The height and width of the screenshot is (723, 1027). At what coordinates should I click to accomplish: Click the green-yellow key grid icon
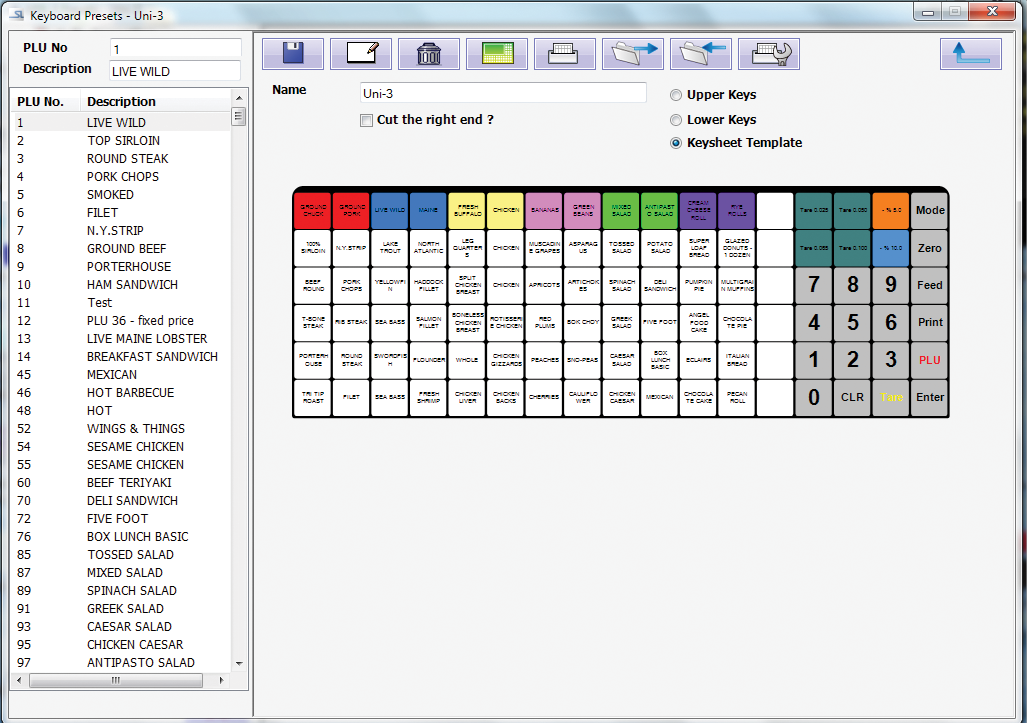point(497,54)
